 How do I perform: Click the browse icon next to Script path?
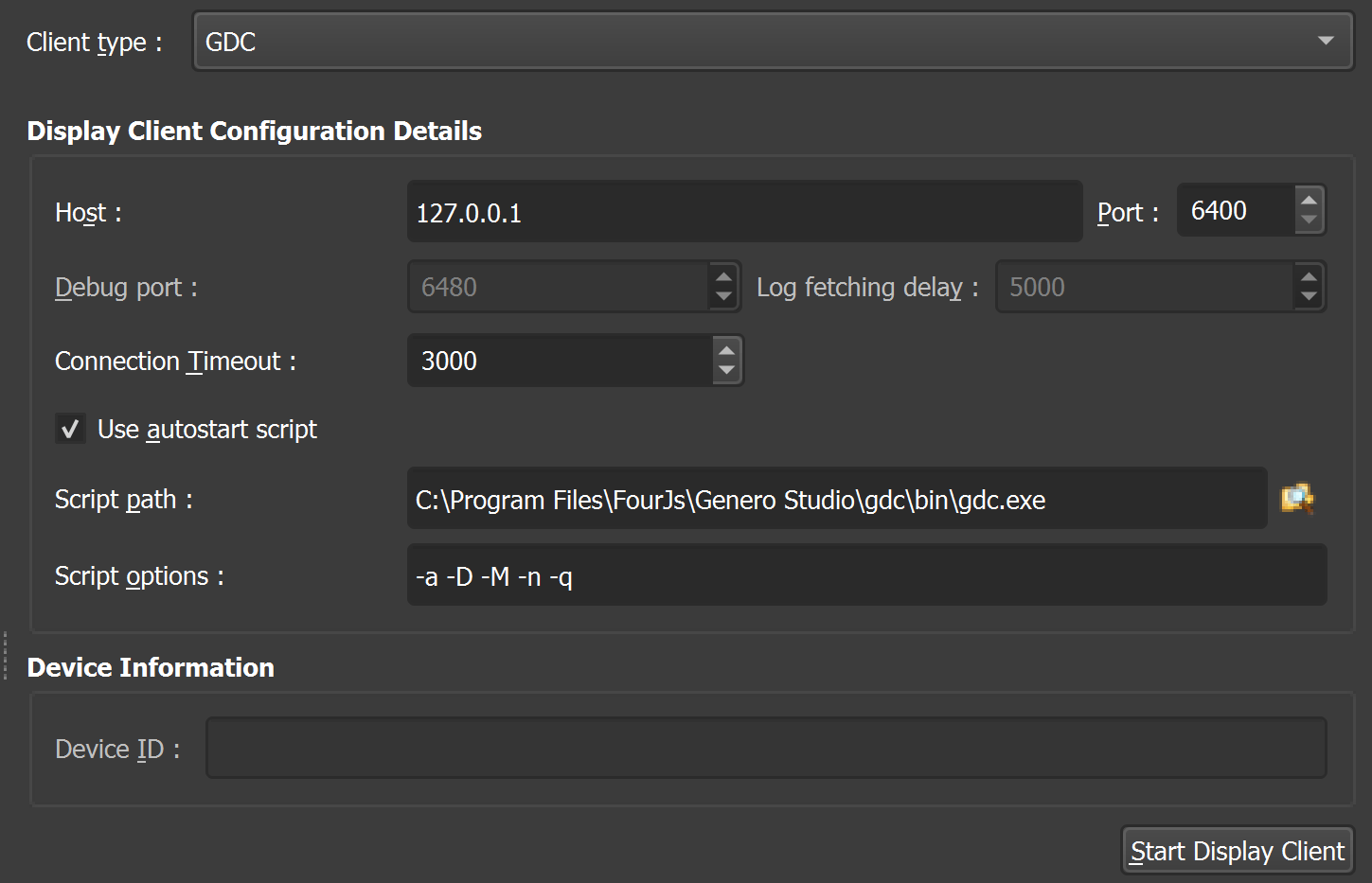[x=1297, y=499]
